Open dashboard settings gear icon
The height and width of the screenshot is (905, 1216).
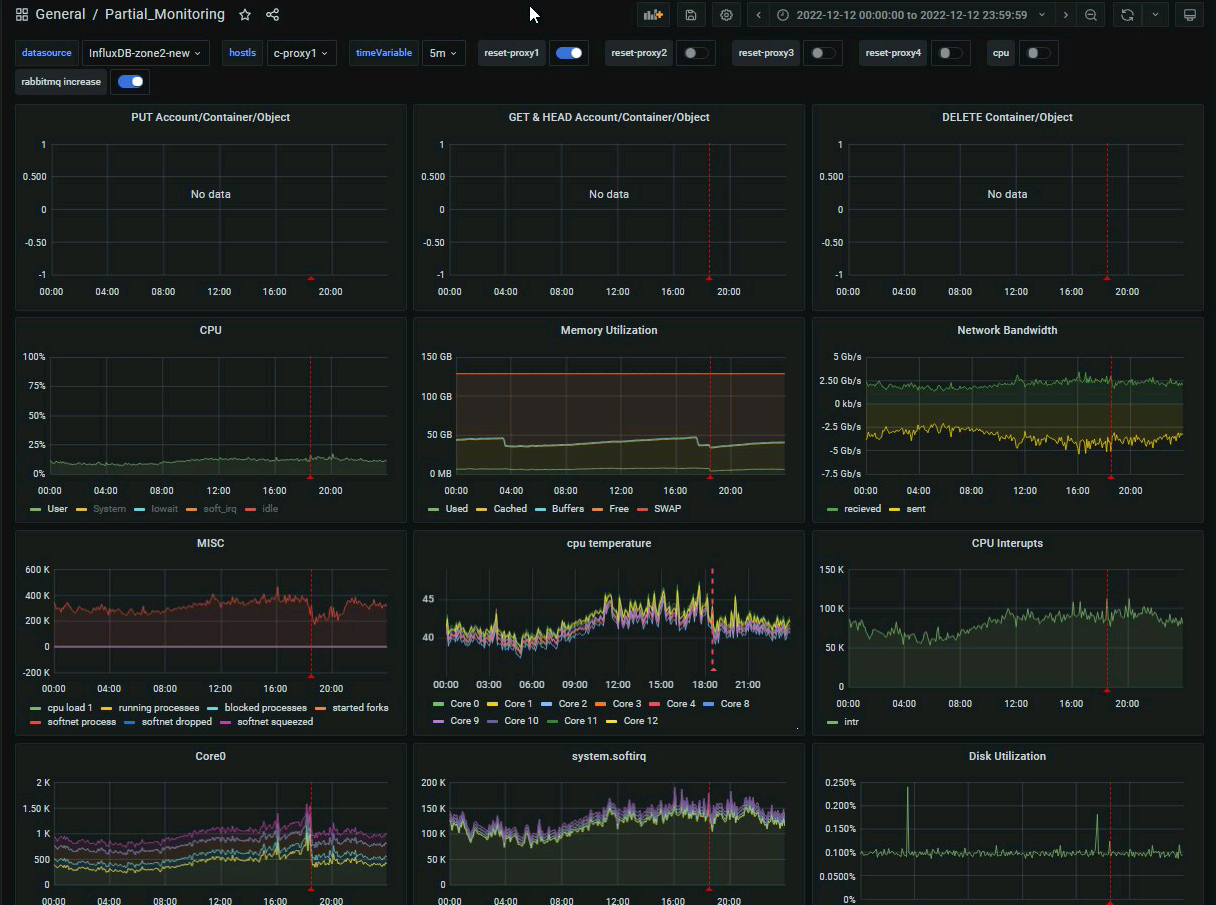click(726, 15)
